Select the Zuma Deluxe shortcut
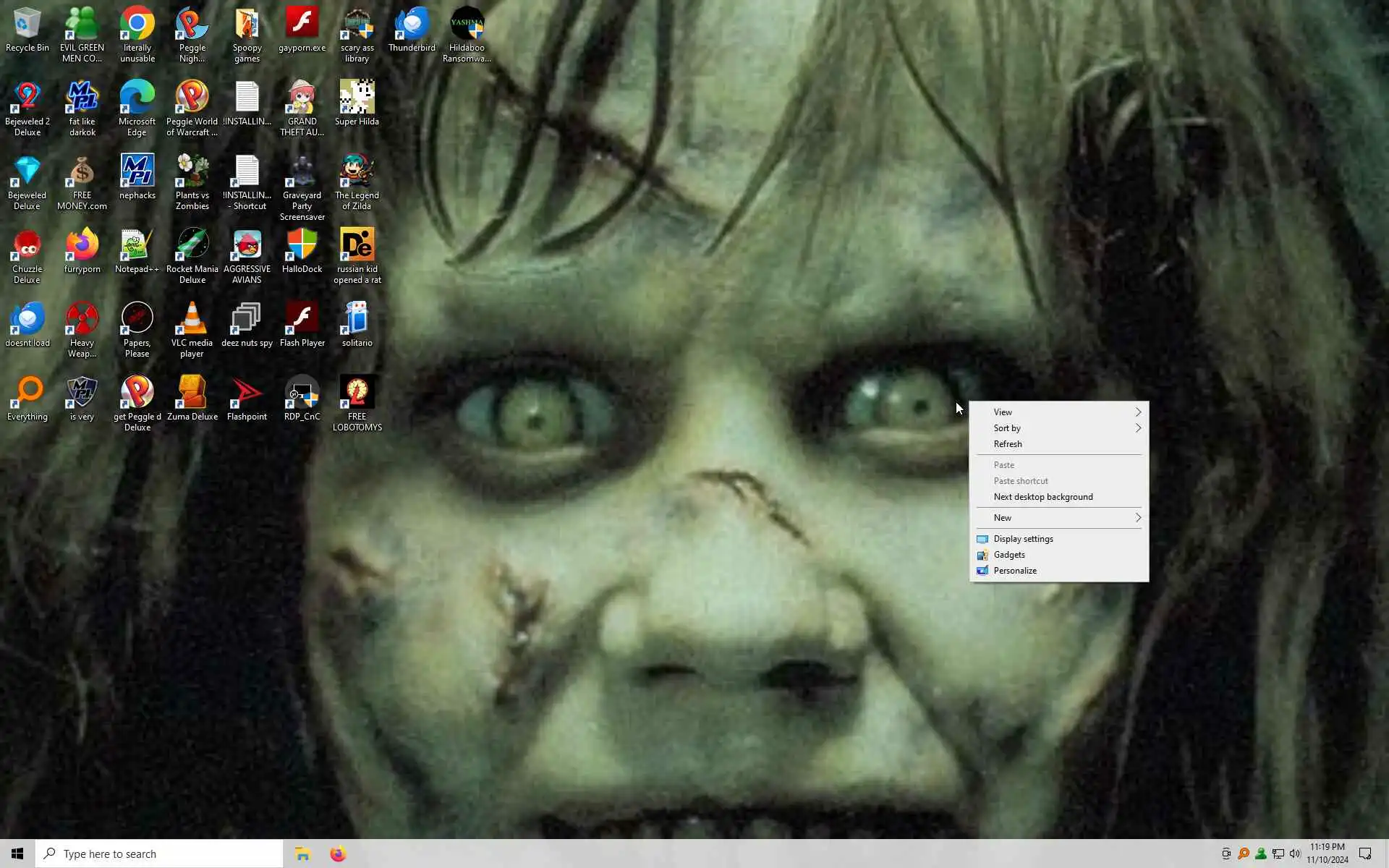This screenshot has width=1389, height=868. click(x=192, y=398)
